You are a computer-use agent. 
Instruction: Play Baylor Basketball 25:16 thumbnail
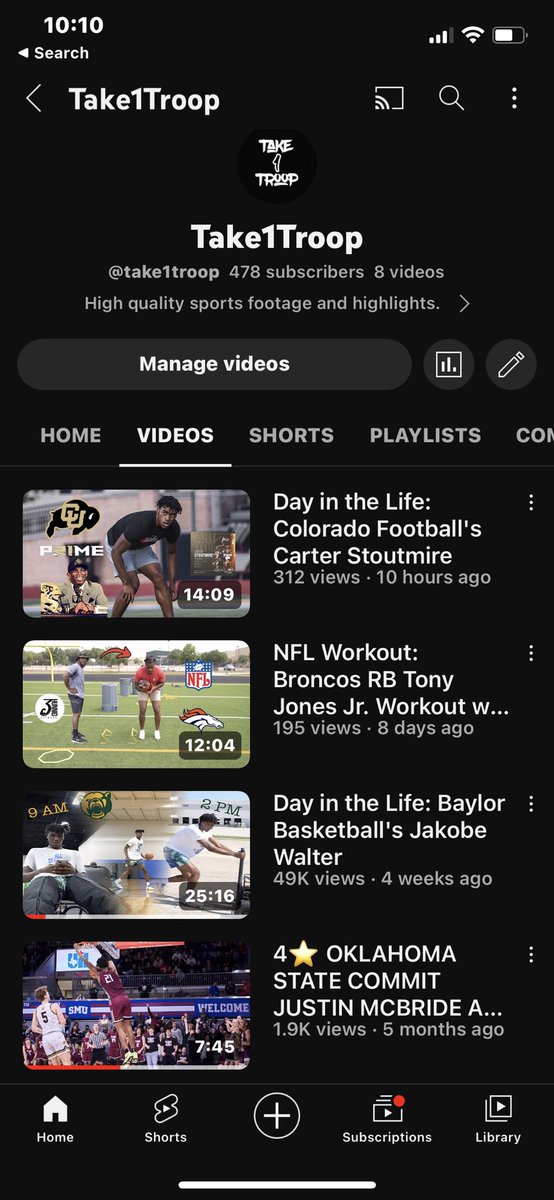coord(136,854)
